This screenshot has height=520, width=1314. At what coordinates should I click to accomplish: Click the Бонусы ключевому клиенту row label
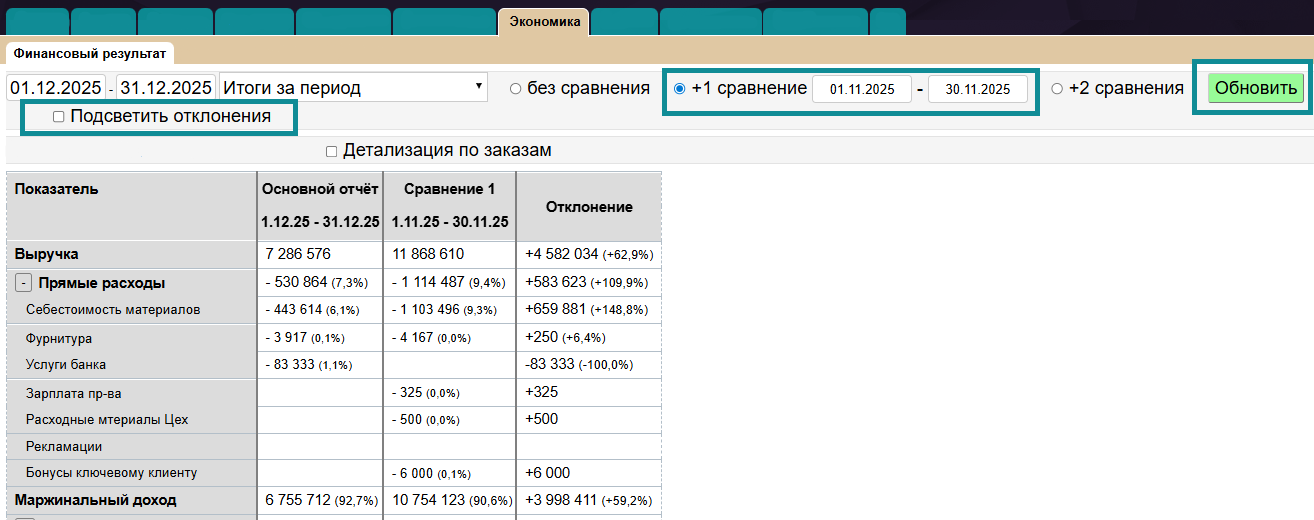click(111, 472)
